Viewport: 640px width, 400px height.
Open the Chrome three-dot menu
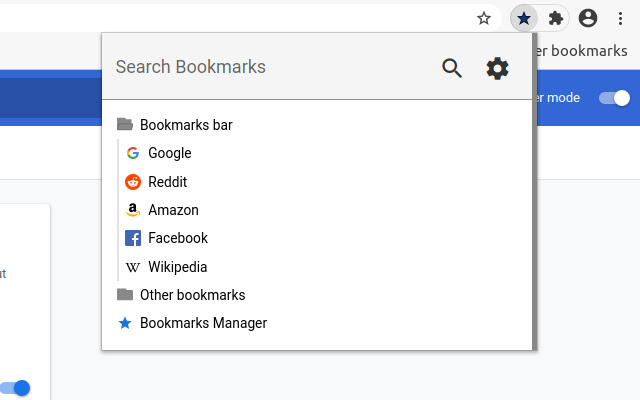[620, 17]
